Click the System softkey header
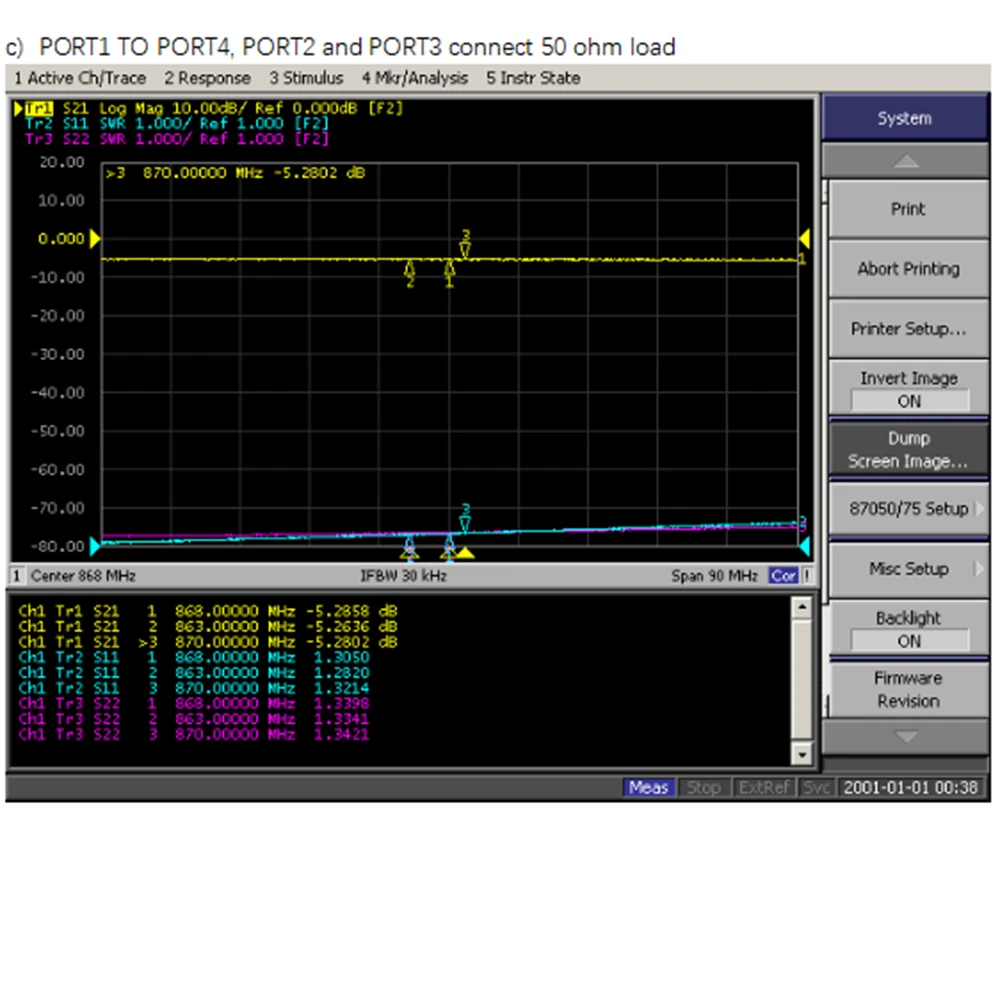1000x1000 pixels. (905, 118)
